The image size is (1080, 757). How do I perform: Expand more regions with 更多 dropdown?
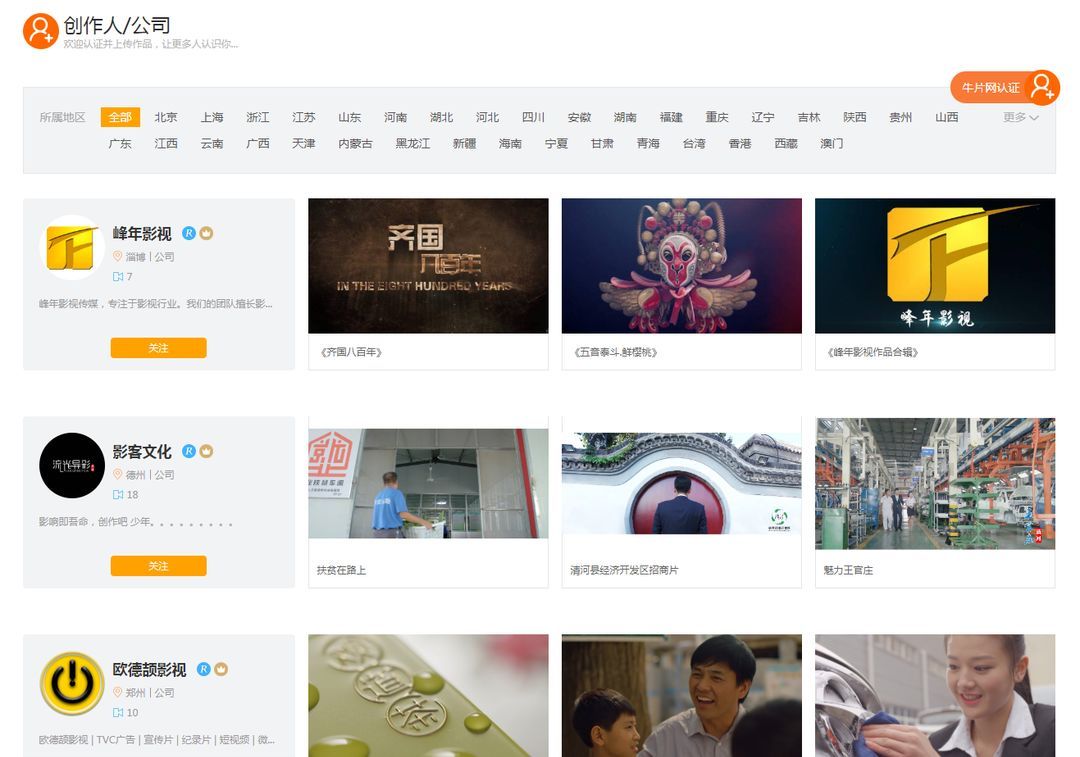(1020, 117)
